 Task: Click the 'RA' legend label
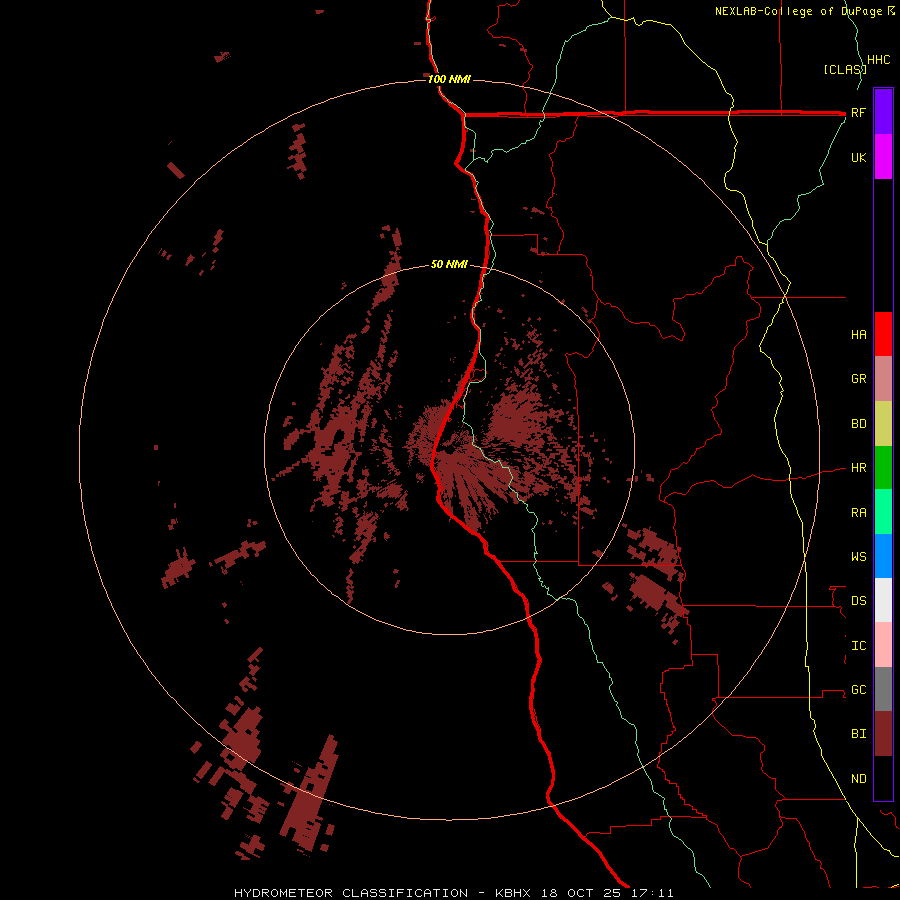(858, 513)
